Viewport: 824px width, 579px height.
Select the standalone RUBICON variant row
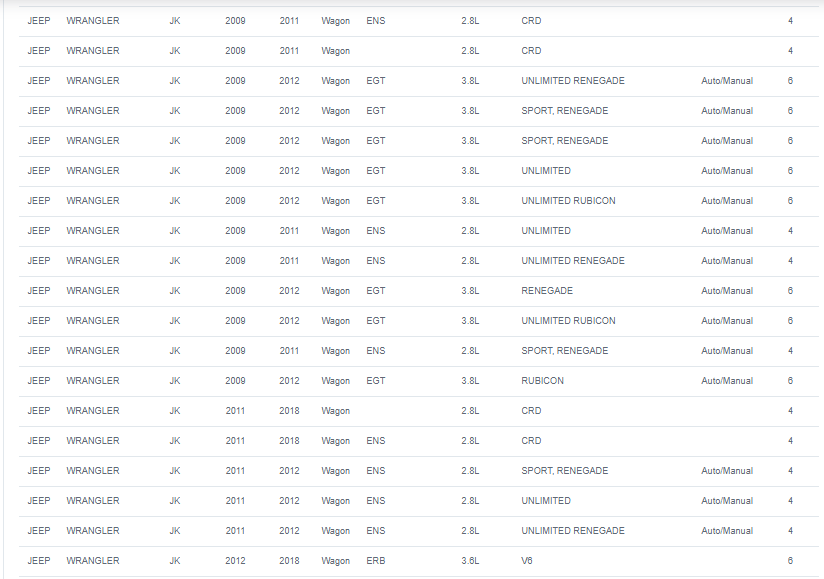418,381
